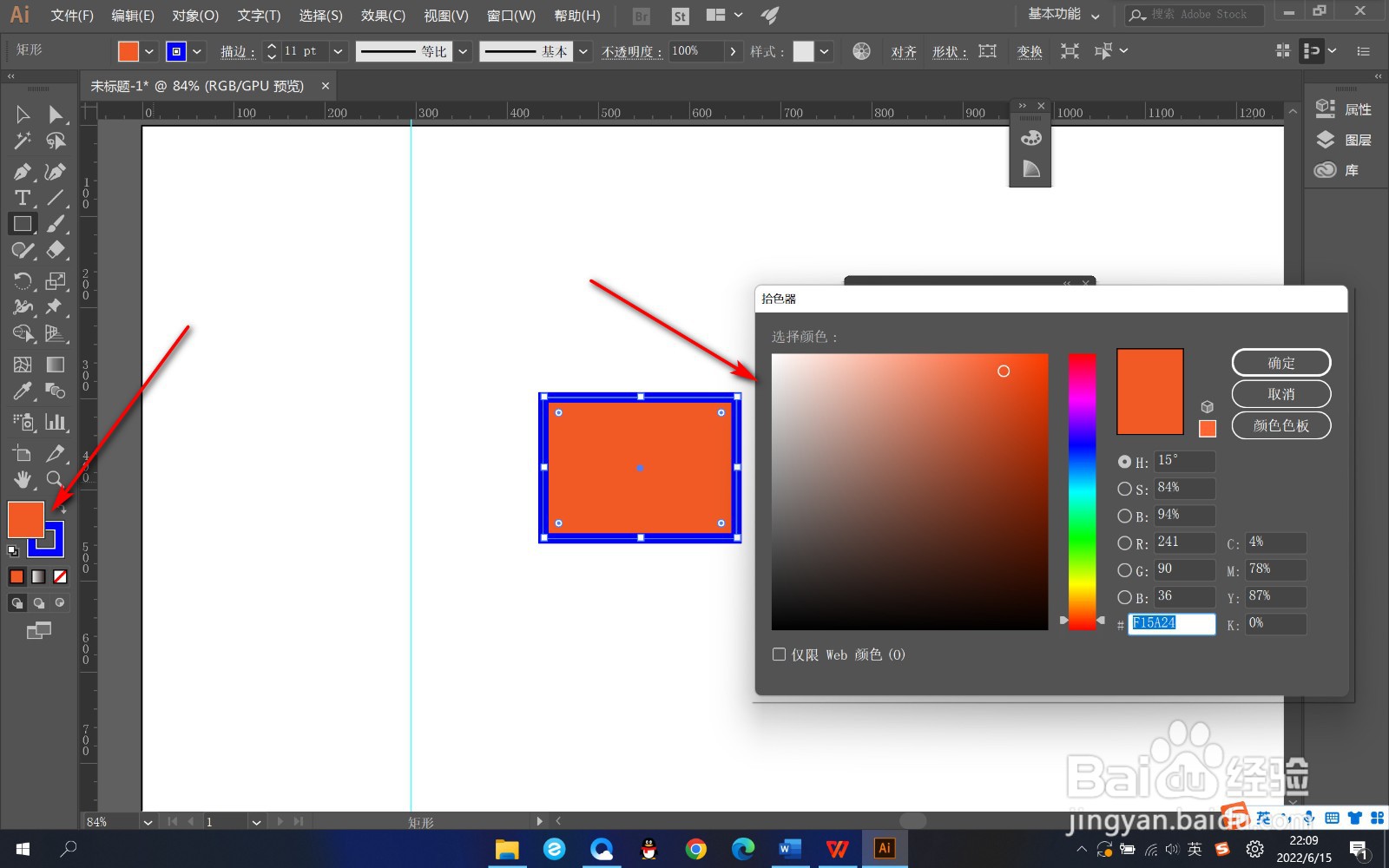The width and height of the screenshot is (1389, 868).
Task: Pick the Line Segment tool
Action: pos(56,198)
